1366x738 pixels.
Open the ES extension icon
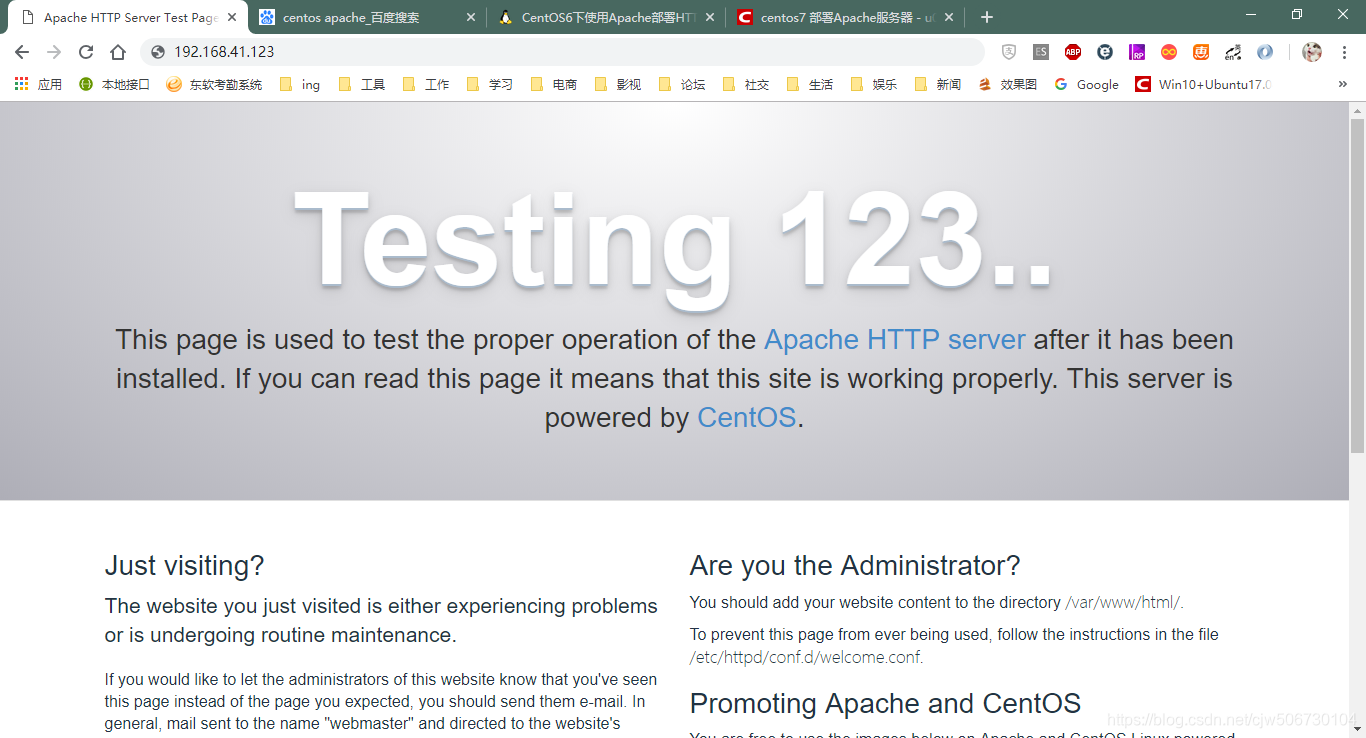coord(1041,52)
